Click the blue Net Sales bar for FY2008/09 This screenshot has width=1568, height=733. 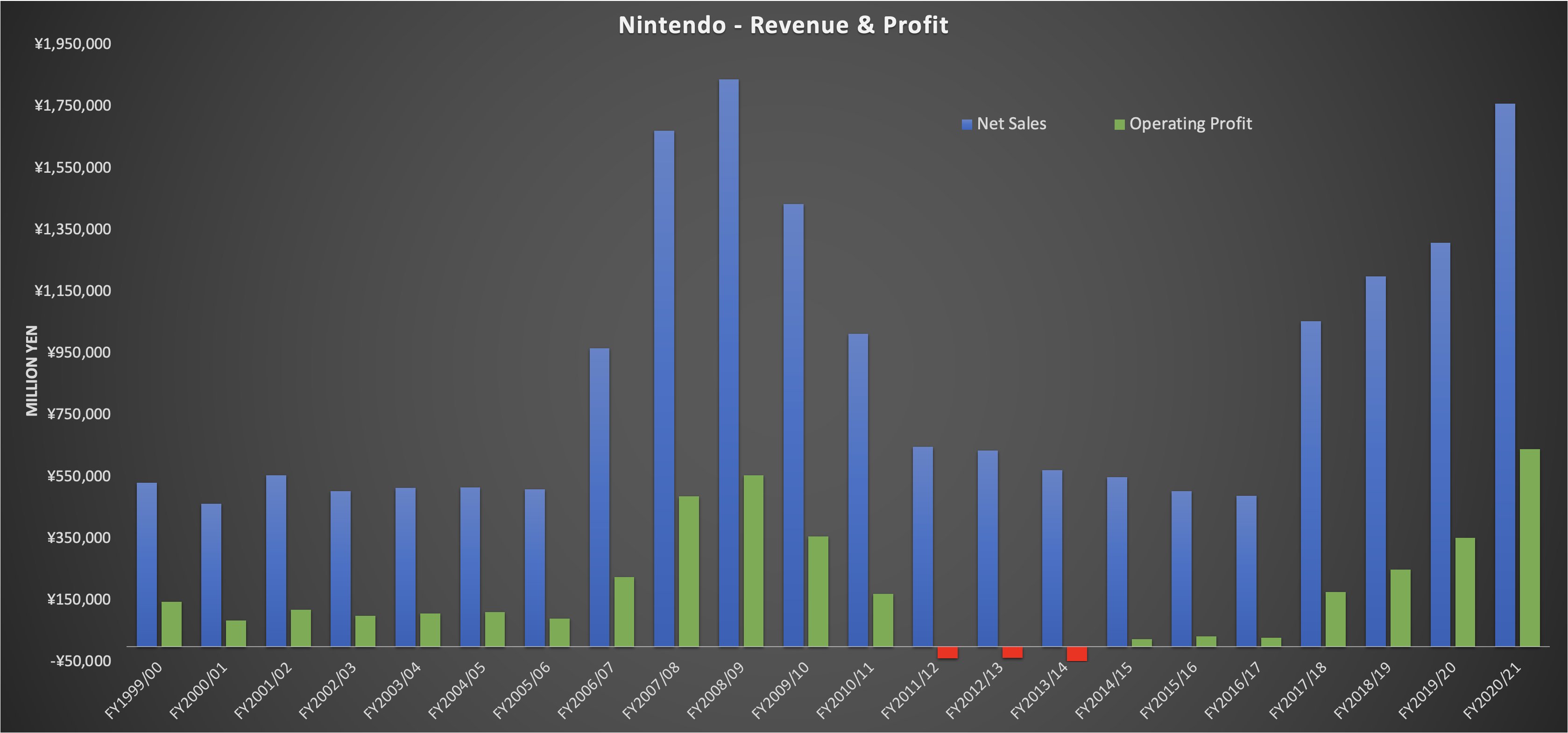pyautogui.click(x=728, y=363)
